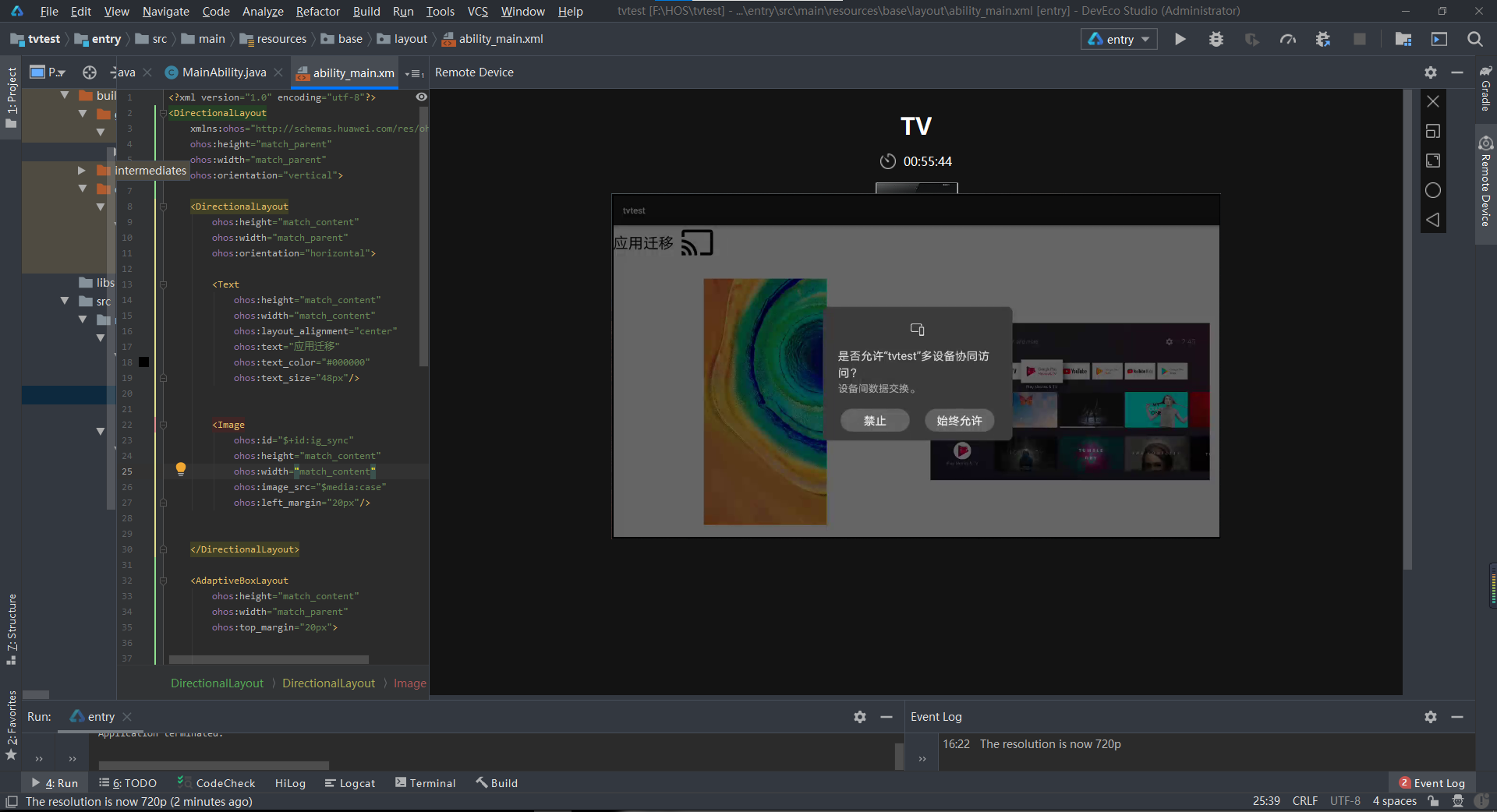The width and height of the screenshot is (1497, 812).
Task: Click the editor horizontal scrollbar
Action: pos(269,659)
